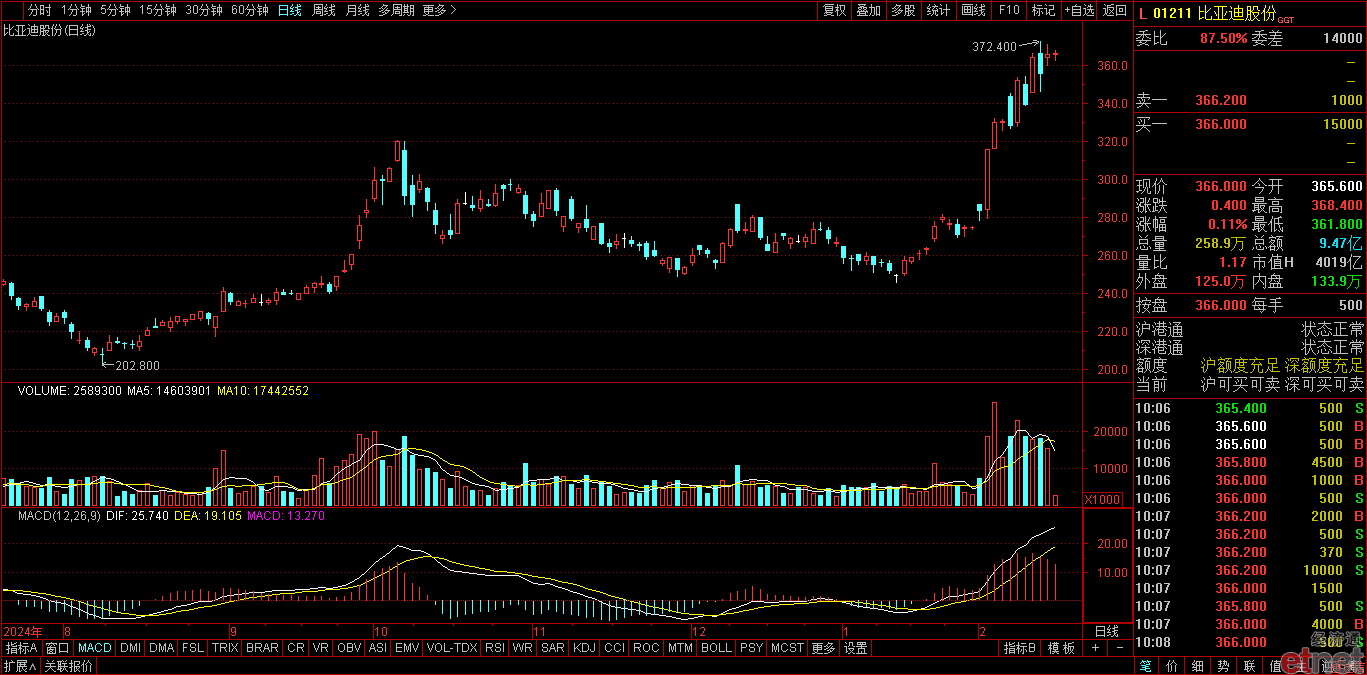Select the DMI indicator tab
The height and width of the screenshot is (675, 1367).
tap(130, 648)
